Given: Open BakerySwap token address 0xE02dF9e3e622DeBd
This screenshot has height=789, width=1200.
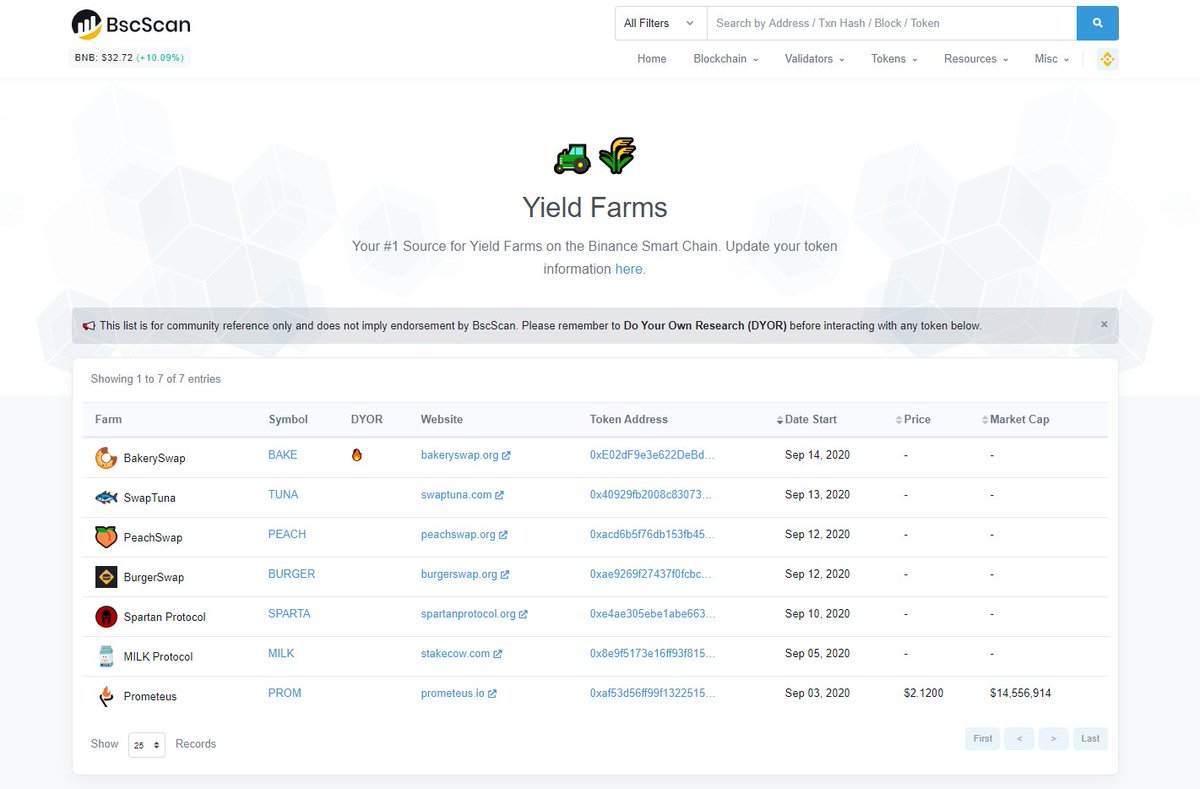Looking at the screenshot, I should point(653,455).
